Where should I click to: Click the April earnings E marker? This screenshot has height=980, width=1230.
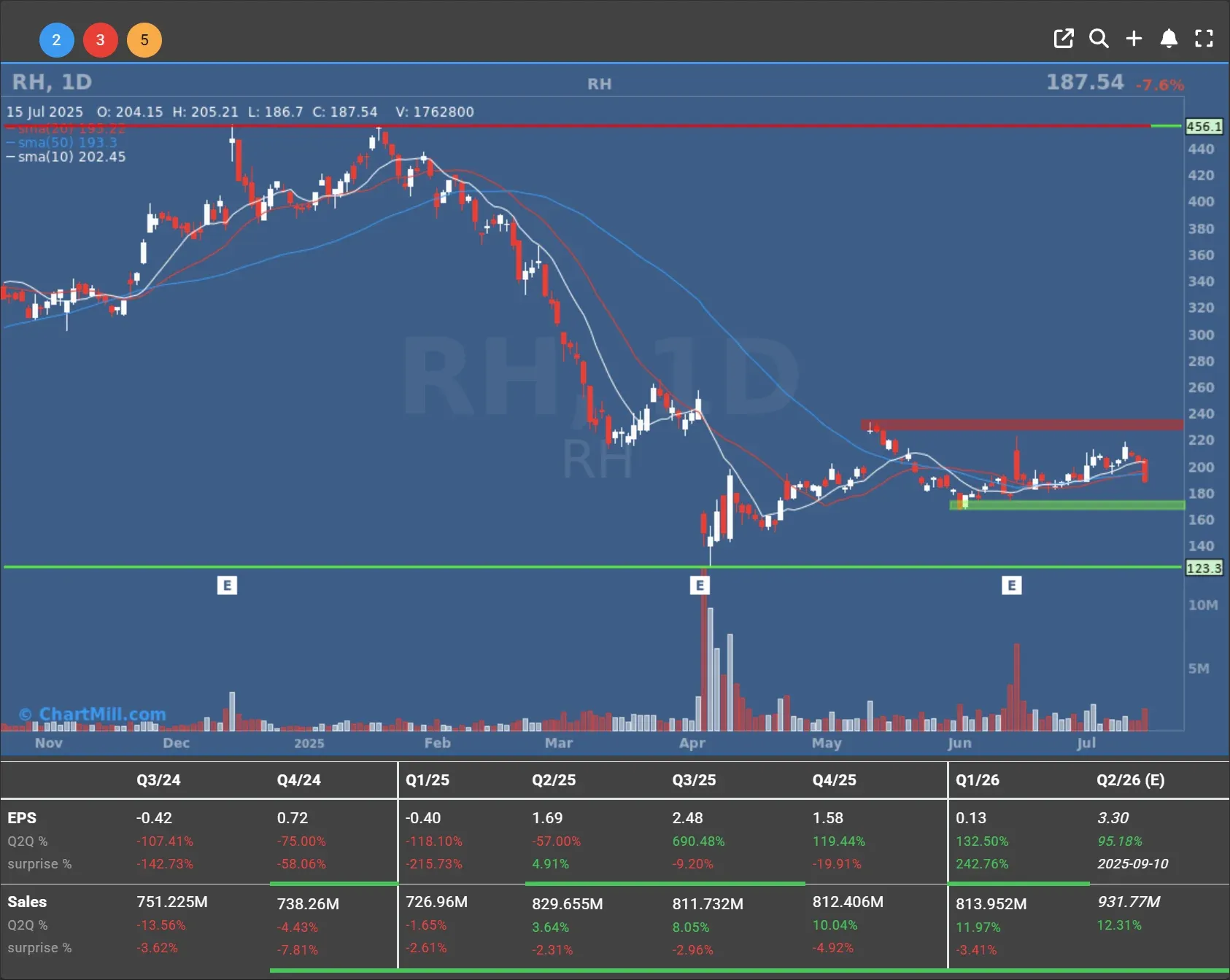[700, 586]
